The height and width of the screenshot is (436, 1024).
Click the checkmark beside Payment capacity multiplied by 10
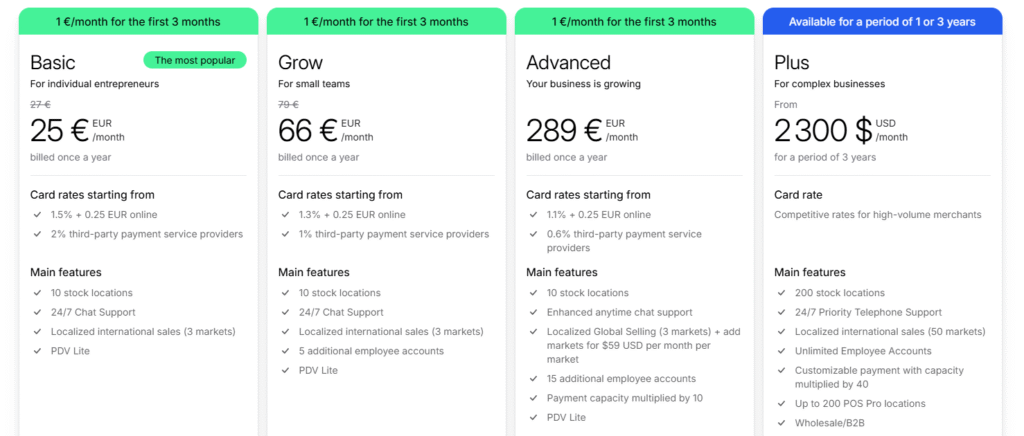pyautogui.click(x=533, y=398)
